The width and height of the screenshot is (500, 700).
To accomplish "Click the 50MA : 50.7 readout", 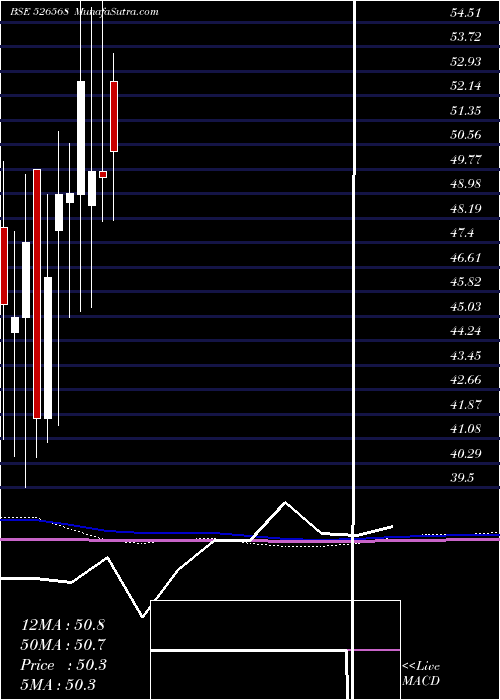I will coord(63,645).
